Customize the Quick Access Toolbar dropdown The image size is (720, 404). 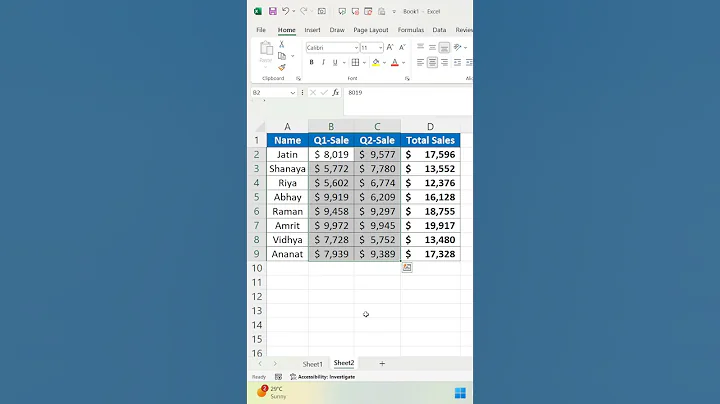(x=394, y=11)
